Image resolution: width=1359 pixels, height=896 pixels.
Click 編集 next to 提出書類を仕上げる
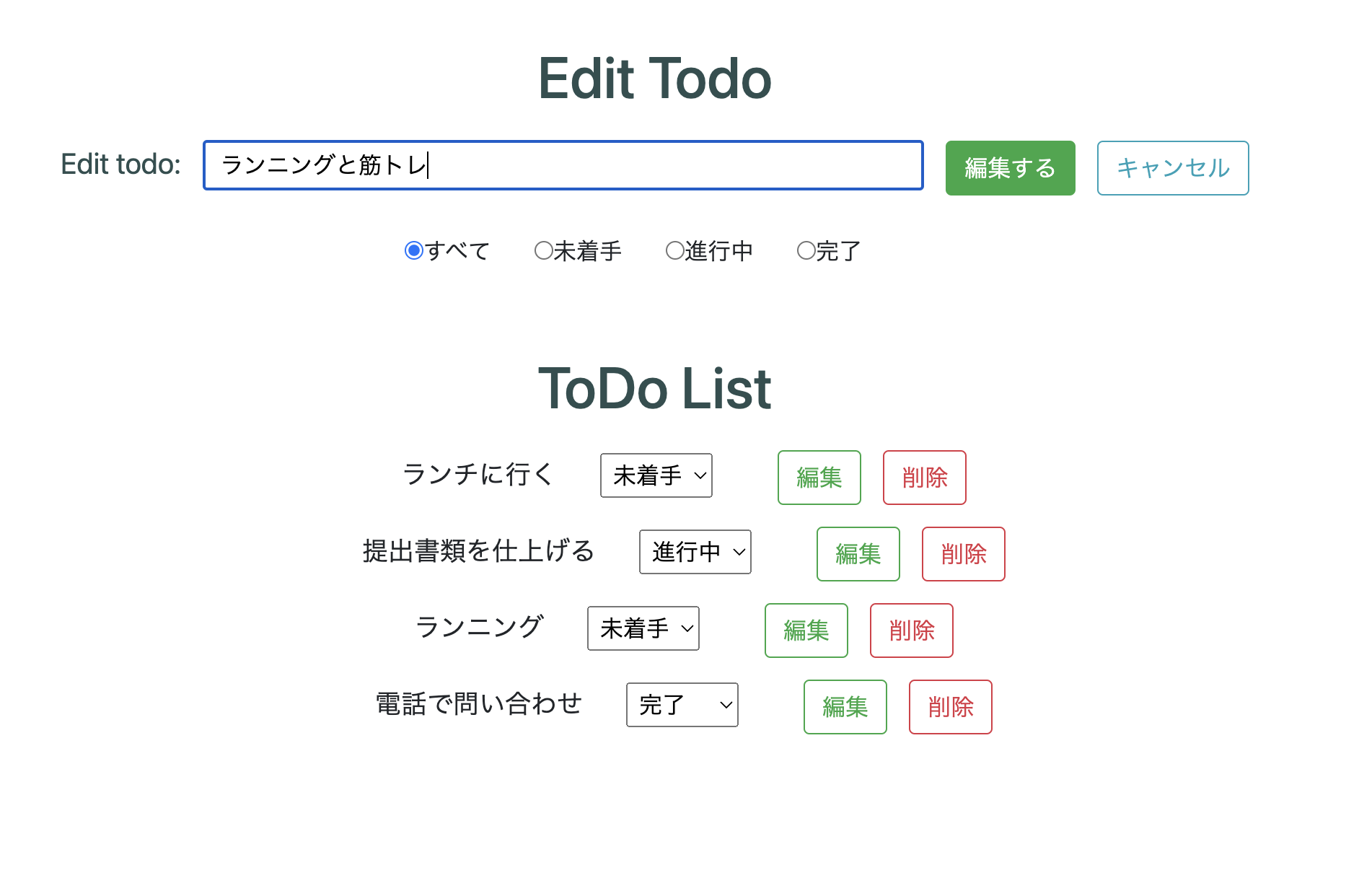[858, 554]
